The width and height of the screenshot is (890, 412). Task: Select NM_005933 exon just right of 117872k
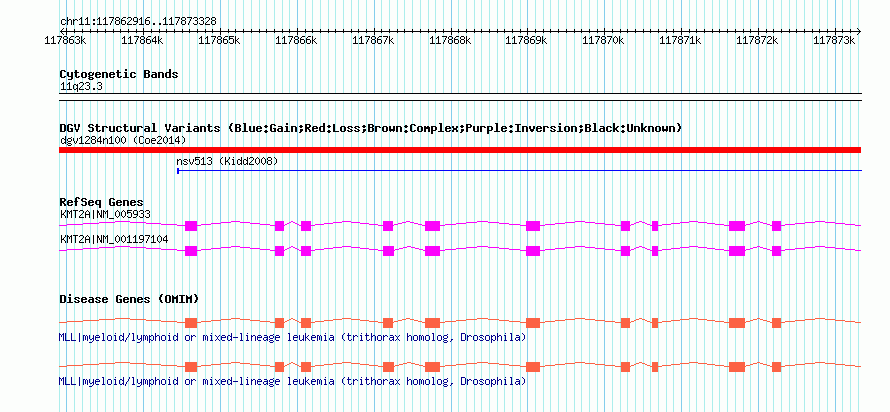[x=776, y=226]
